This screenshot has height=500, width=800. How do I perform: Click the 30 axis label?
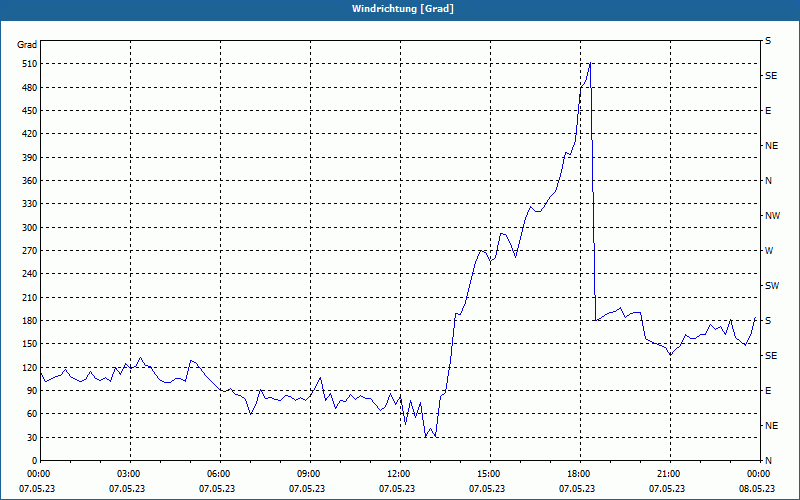32,437
